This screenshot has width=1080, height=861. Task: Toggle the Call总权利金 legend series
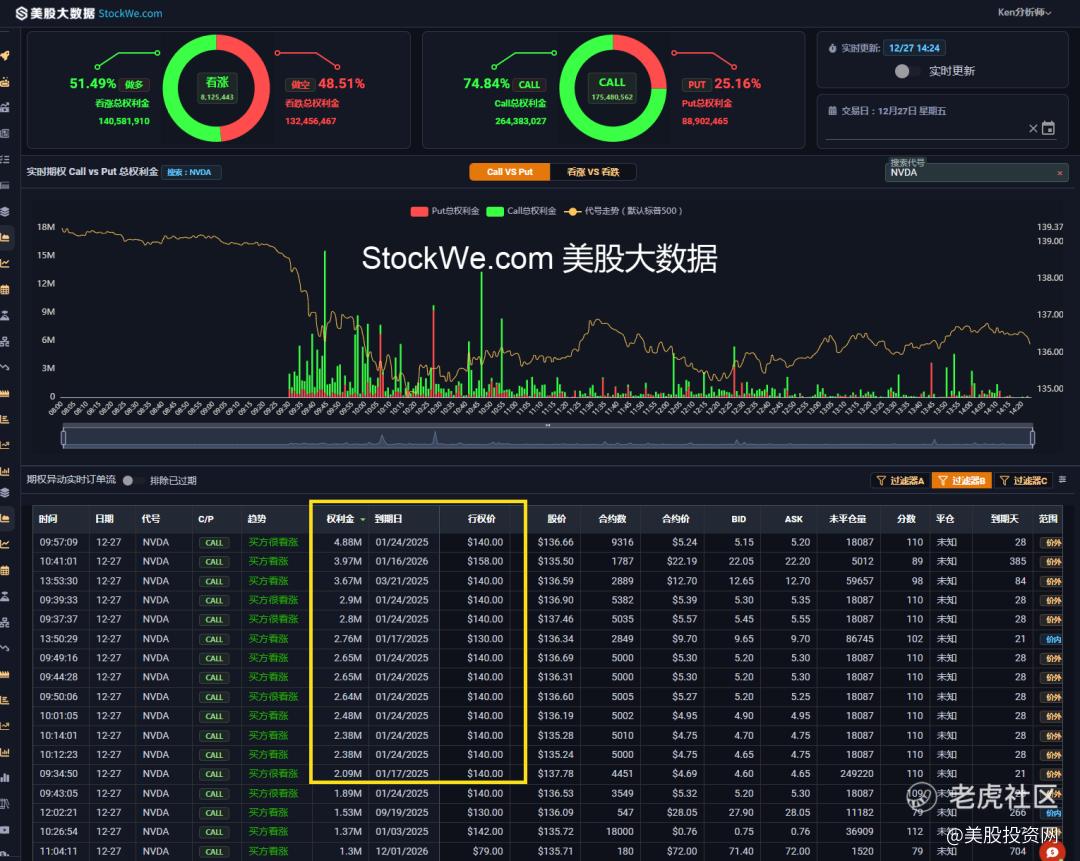(521, 211)
